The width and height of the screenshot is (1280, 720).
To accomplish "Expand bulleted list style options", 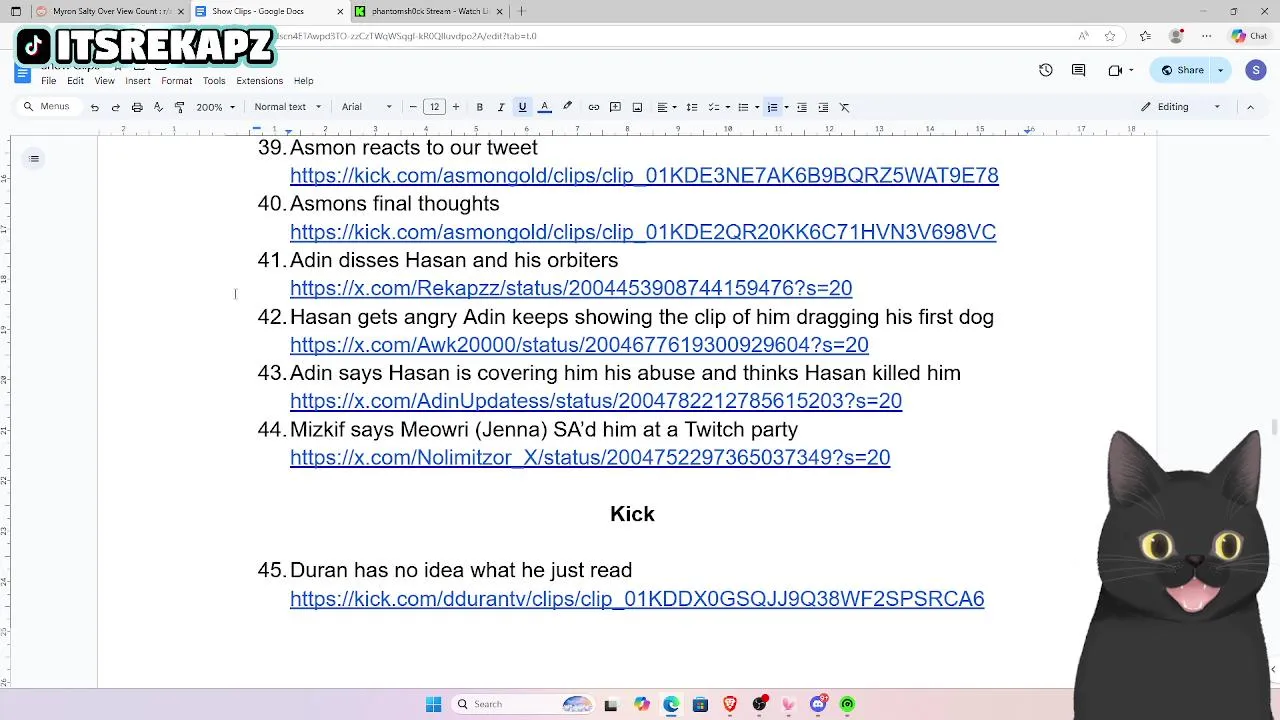I will [x=757, y=107].
